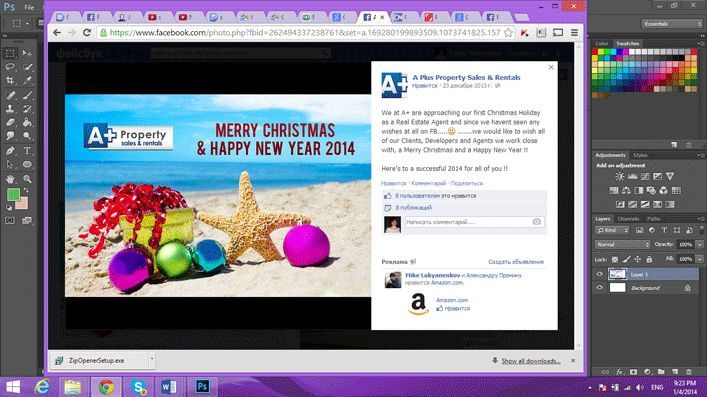This screenshot has height=397, width=707.
Task: Open the Kind filter dropdown
Action: tap(612, 230)
